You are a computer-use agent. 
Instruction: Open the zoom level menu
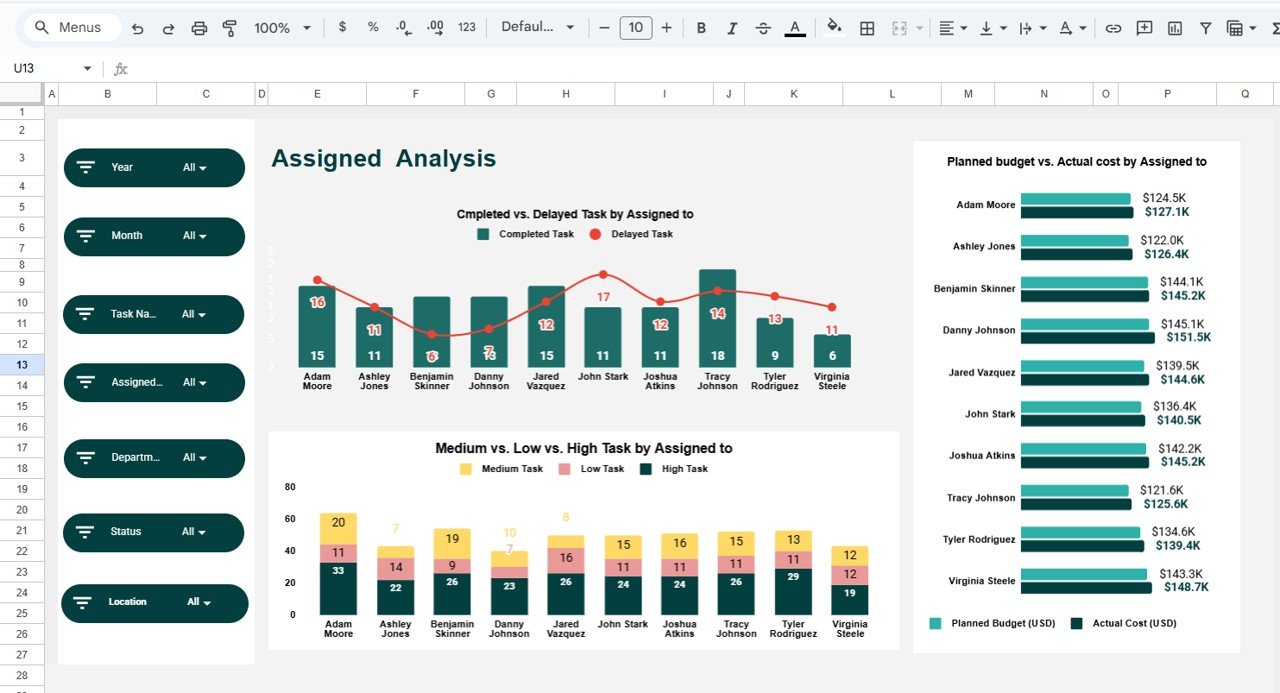point(282,28)
